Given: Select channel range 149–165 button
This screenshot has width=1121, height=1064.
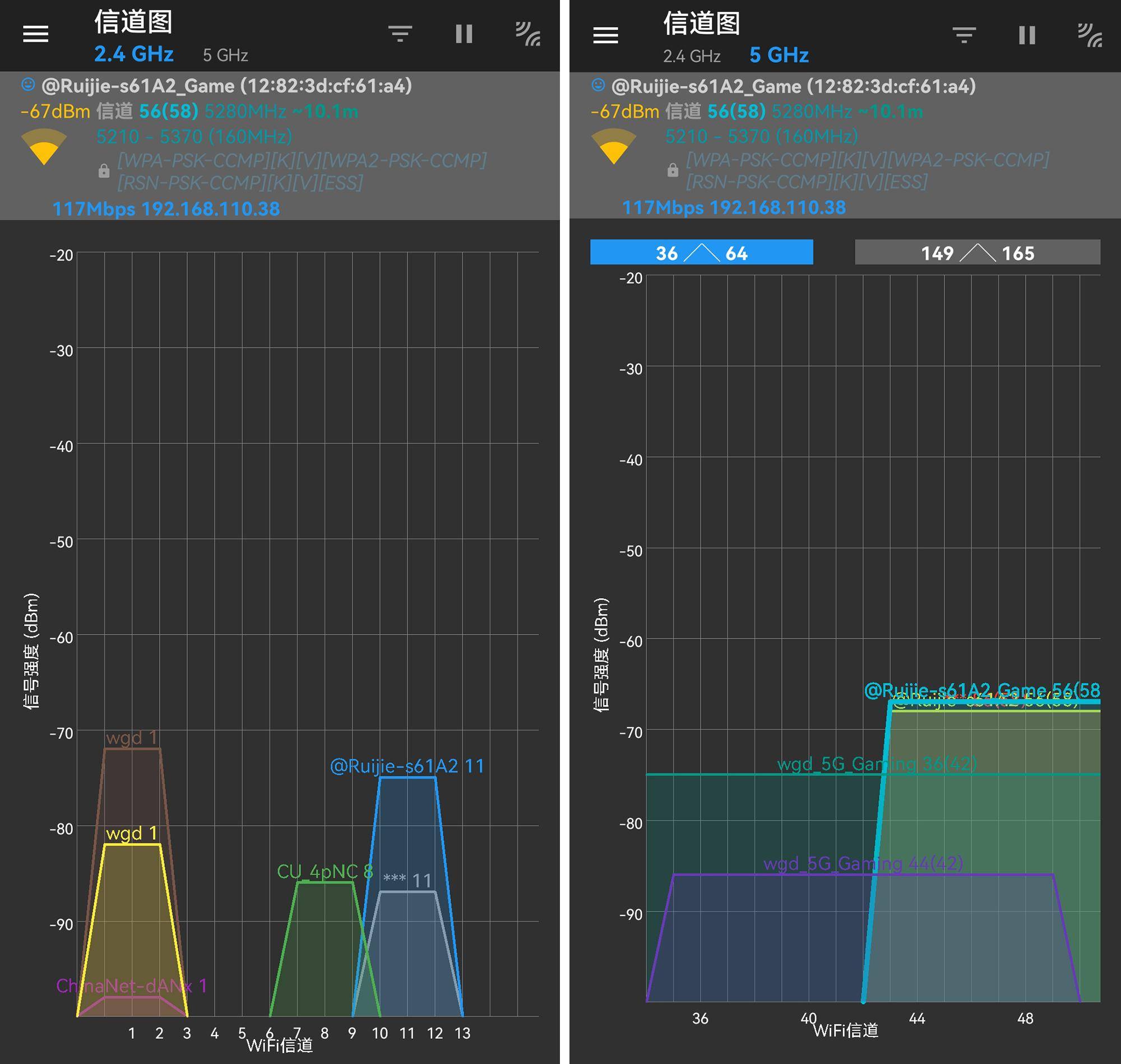Looking at the screenshot, I should (x=977, y=252).
